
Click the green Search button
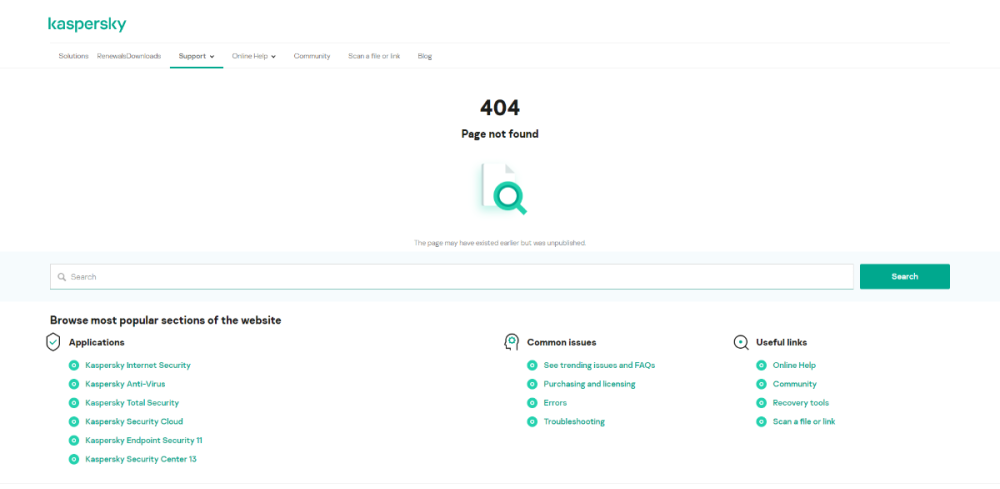point(904,277)
